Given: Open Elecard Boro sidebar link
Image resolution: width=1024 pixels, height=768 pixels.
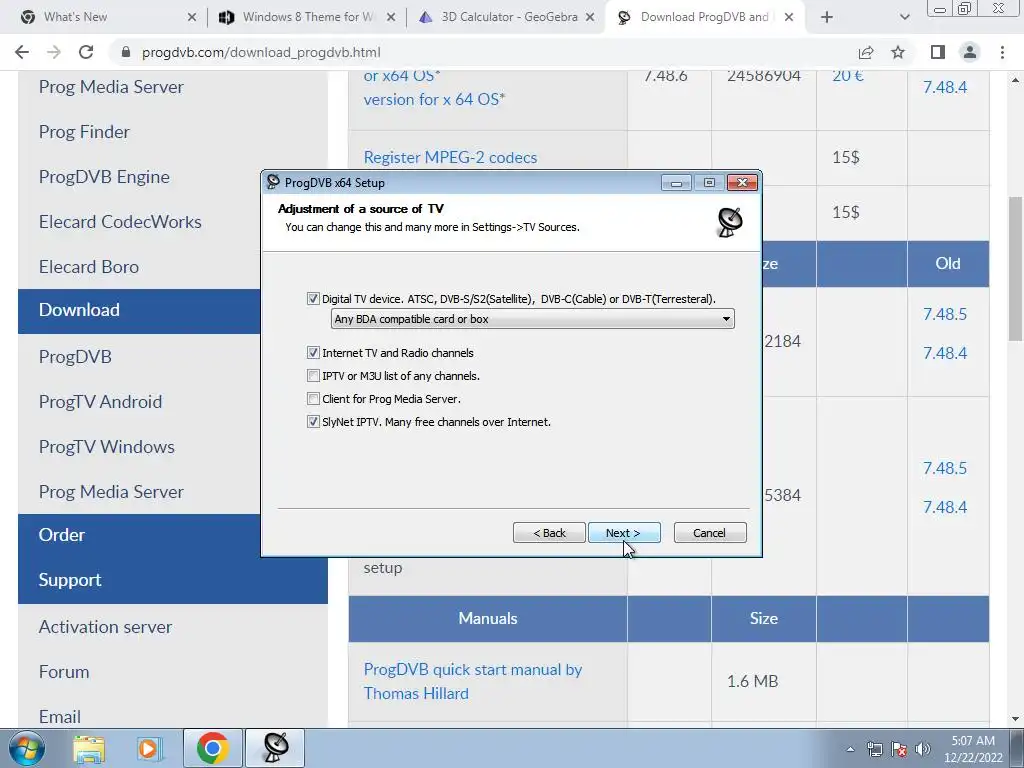Looking at the screenshot, I should click(x=89, y=267).
